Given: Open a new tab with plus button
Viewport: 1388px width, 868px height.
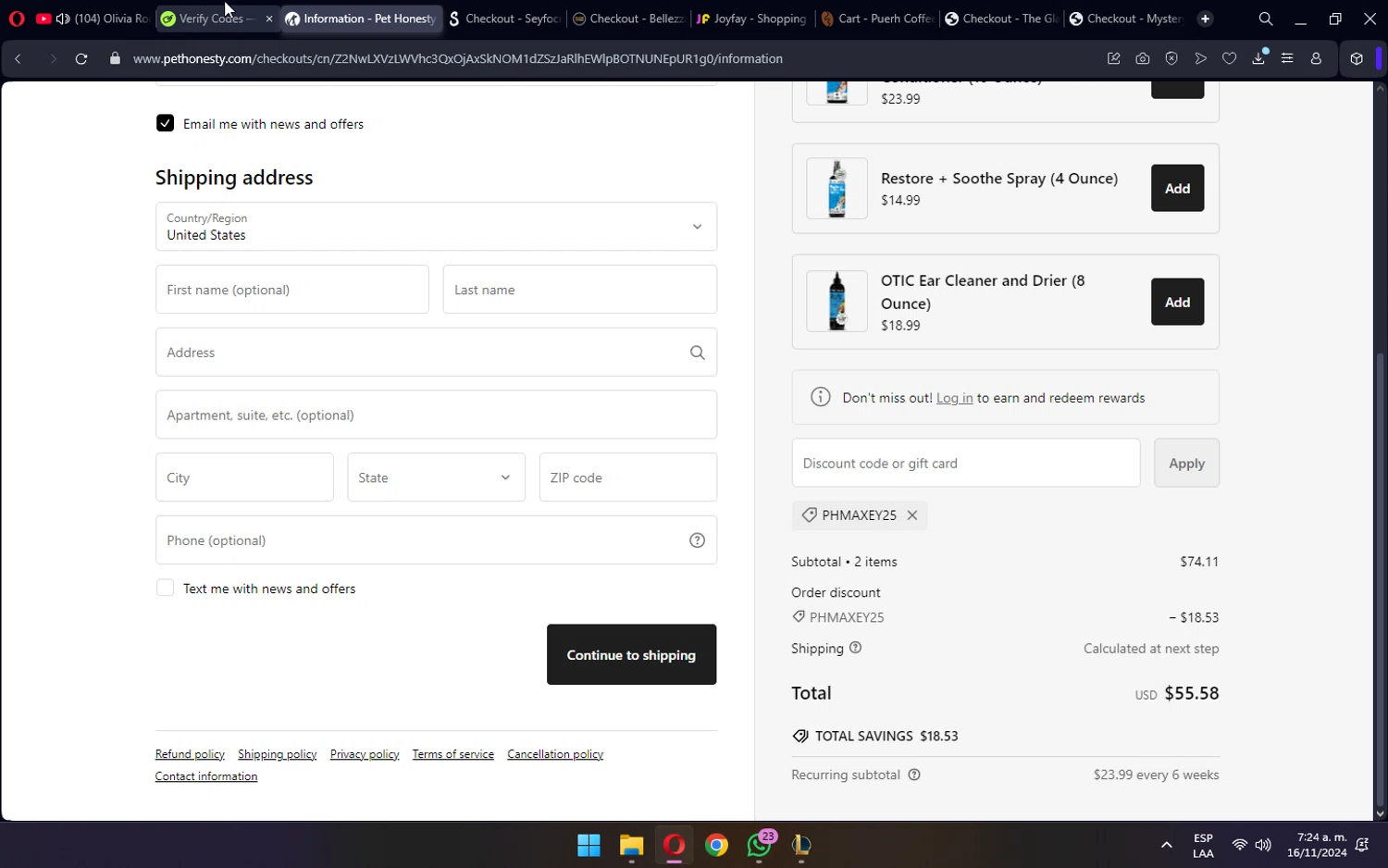Looking at the screenshot, I should pos(1205,19).
